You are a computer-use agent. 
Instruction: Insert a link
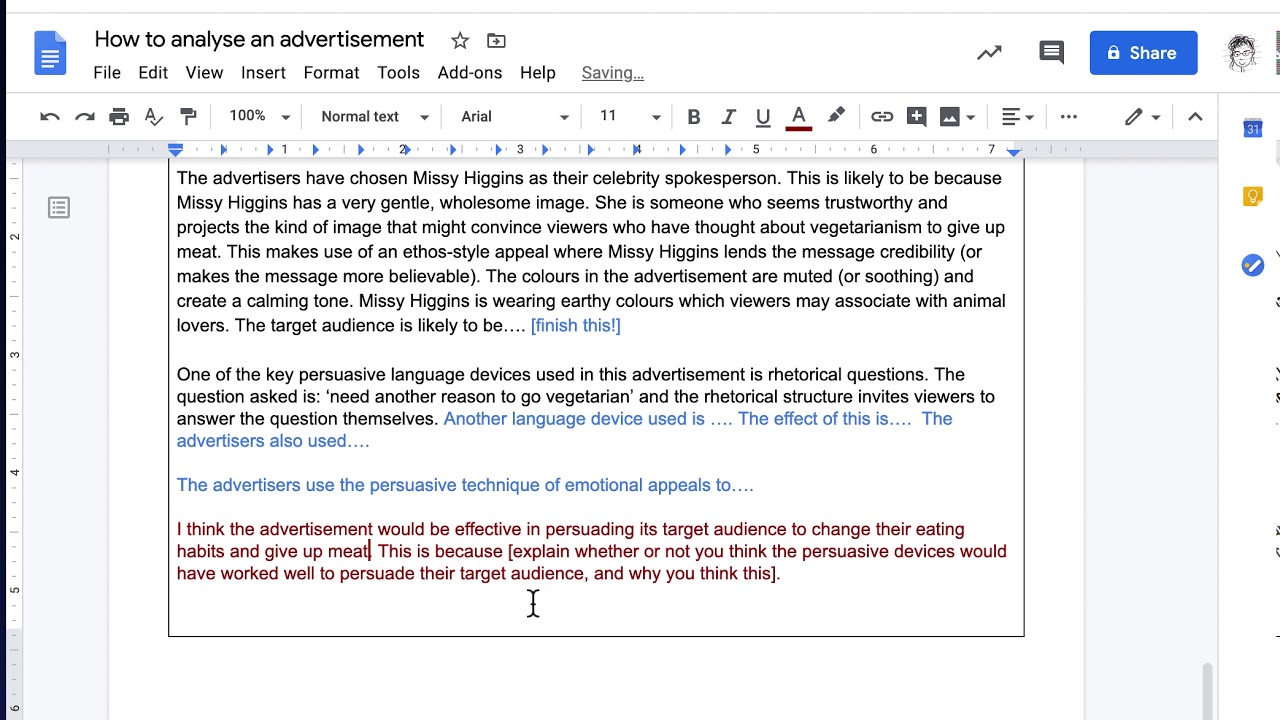click(881, 117)
